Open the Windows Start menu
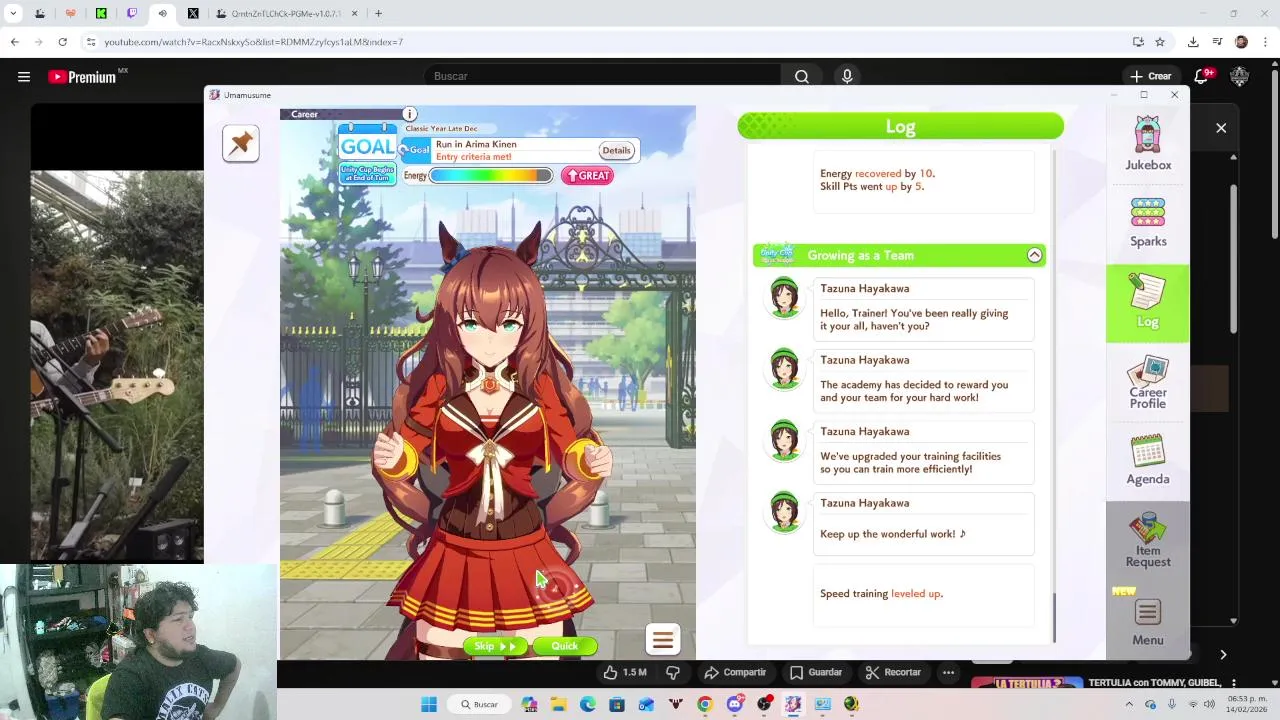The height and width of the screenshot is (720, 1280). (x=429, y=704)
